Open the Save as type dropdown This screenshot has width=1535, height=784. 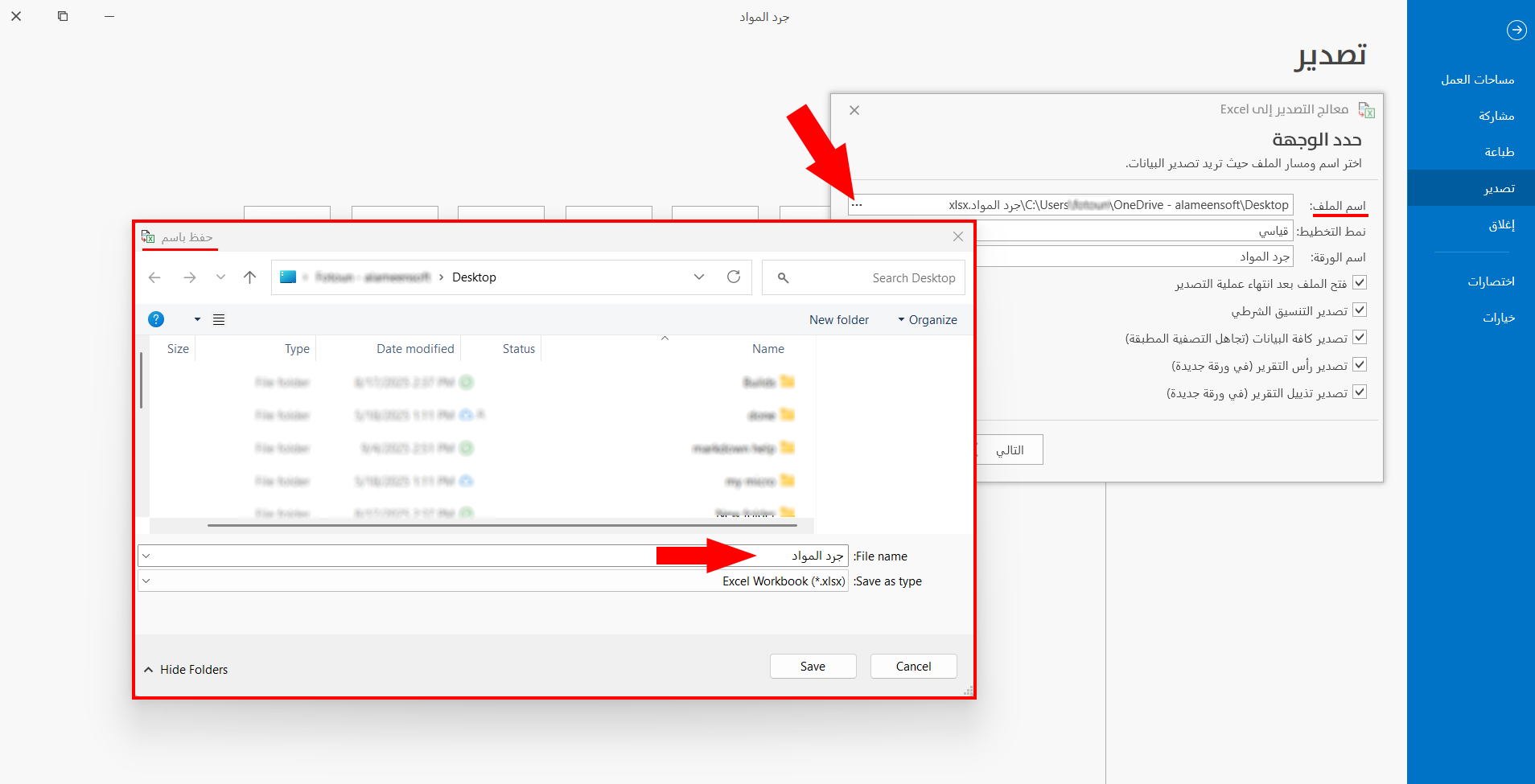point(146,581)
